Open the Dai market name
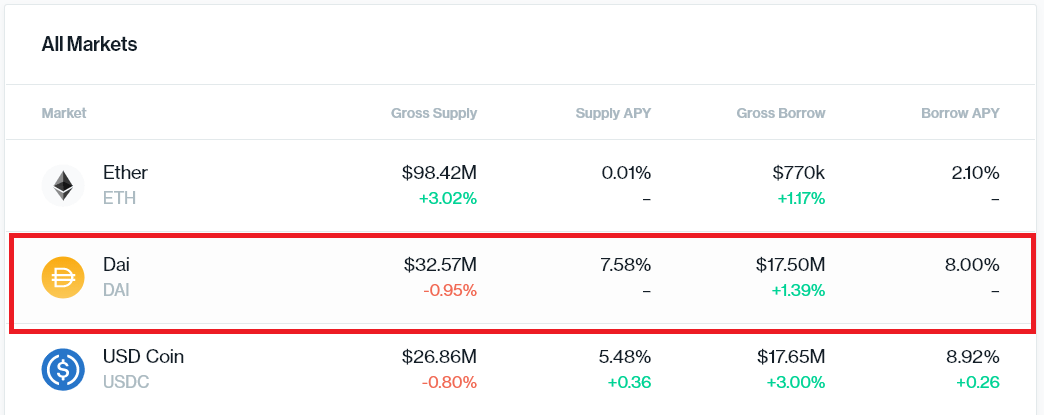 tap(117, 265)
